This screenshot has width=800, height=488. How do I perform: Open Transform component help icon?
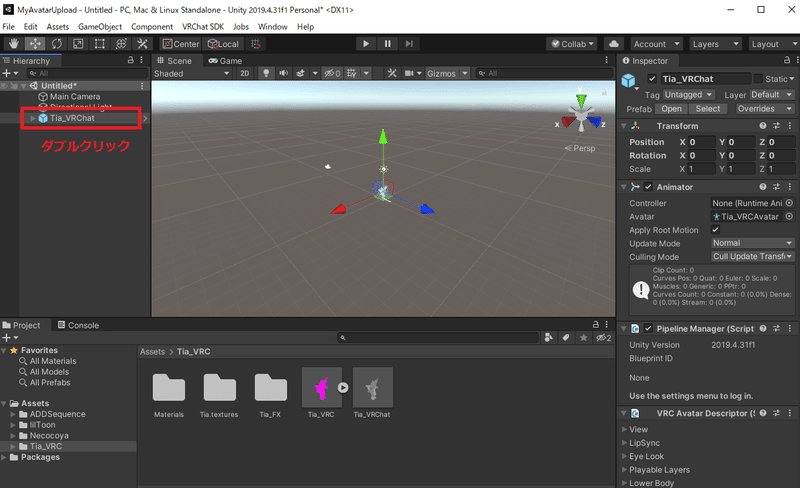[x=763, y=126]
